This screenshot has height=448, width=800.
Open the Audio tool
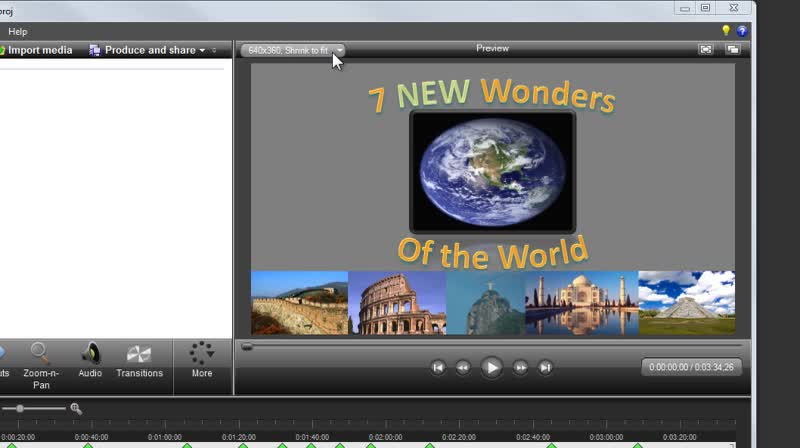pos(90,360)
